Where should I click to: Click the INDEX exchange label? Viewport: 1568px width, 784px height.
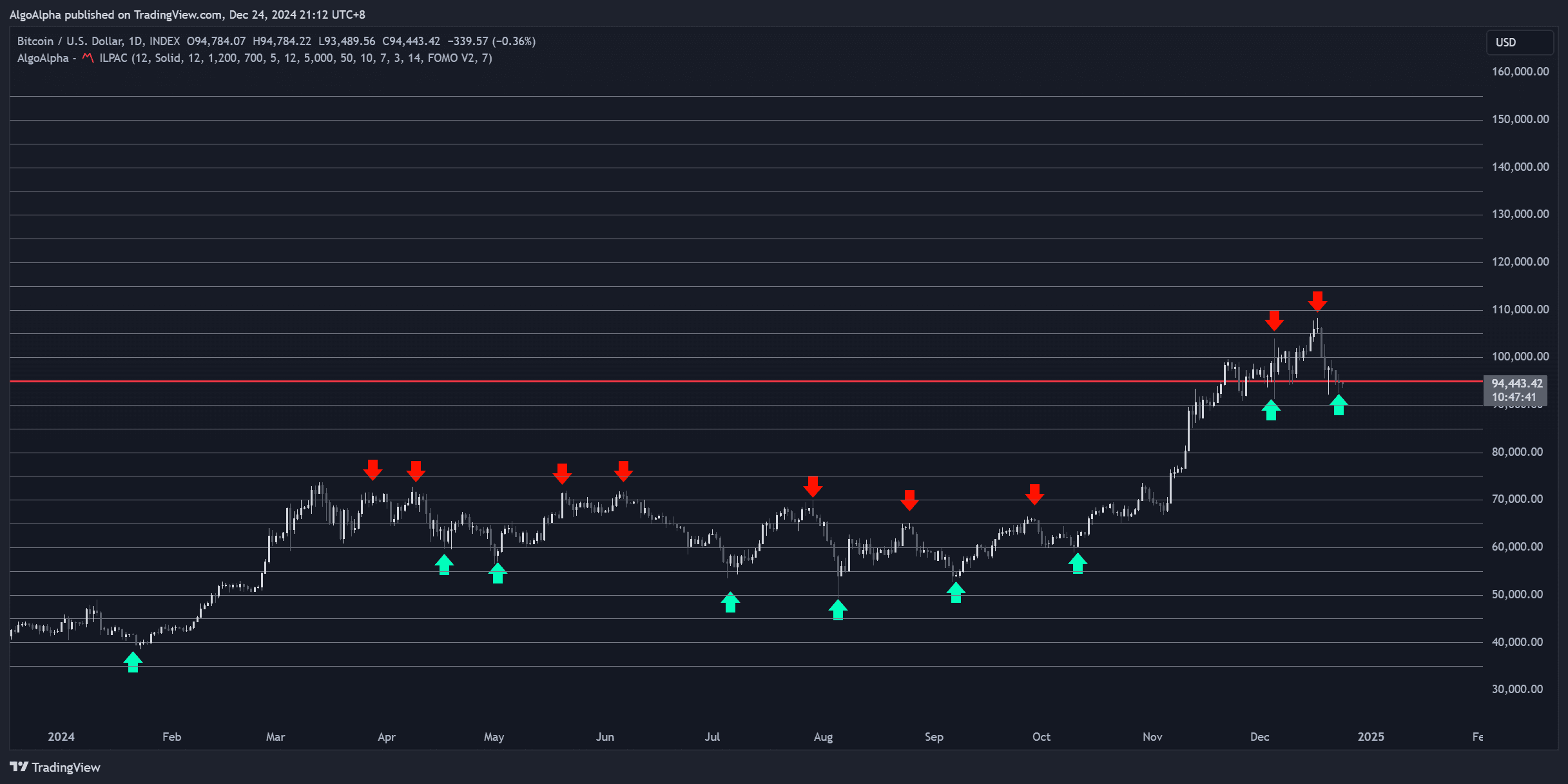tap(167, 41)
